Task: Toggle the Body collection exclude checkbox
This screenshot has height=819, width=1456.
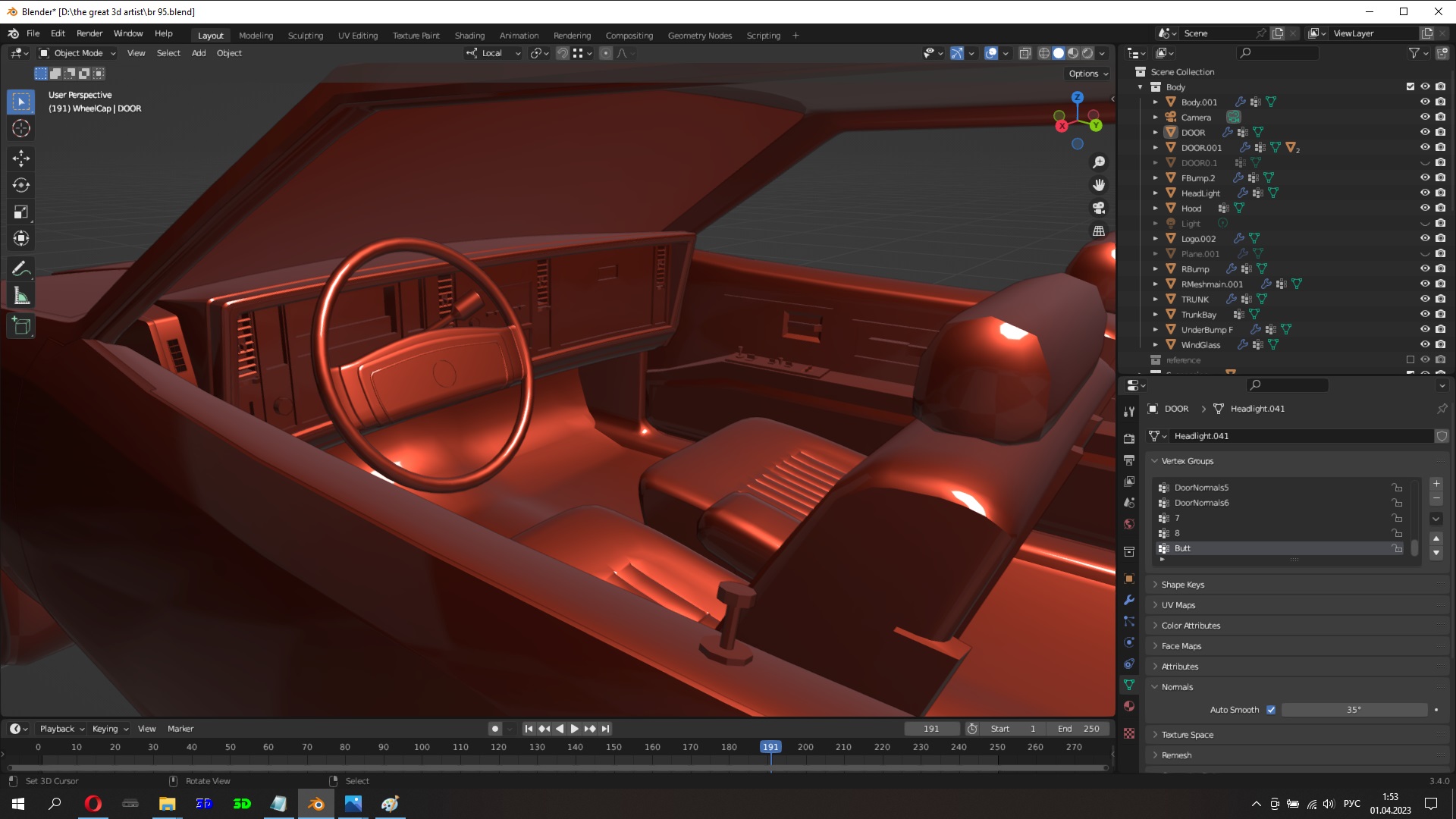Action: 1410,86
